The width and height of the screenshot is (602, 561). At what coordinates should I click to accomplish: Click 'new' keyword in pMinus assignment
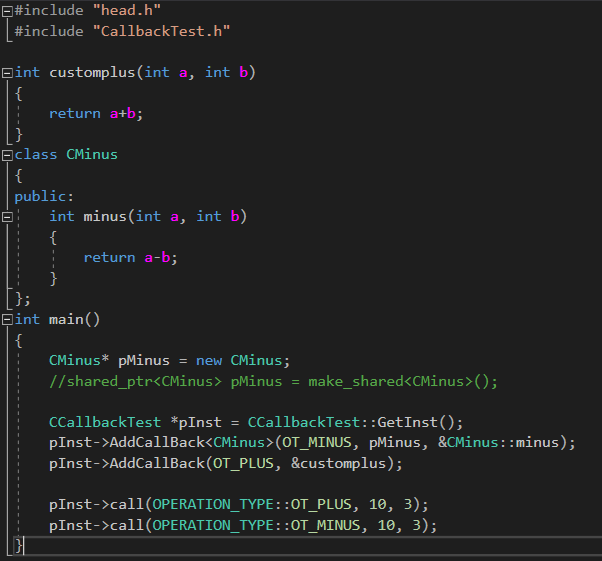coord(209,361)
